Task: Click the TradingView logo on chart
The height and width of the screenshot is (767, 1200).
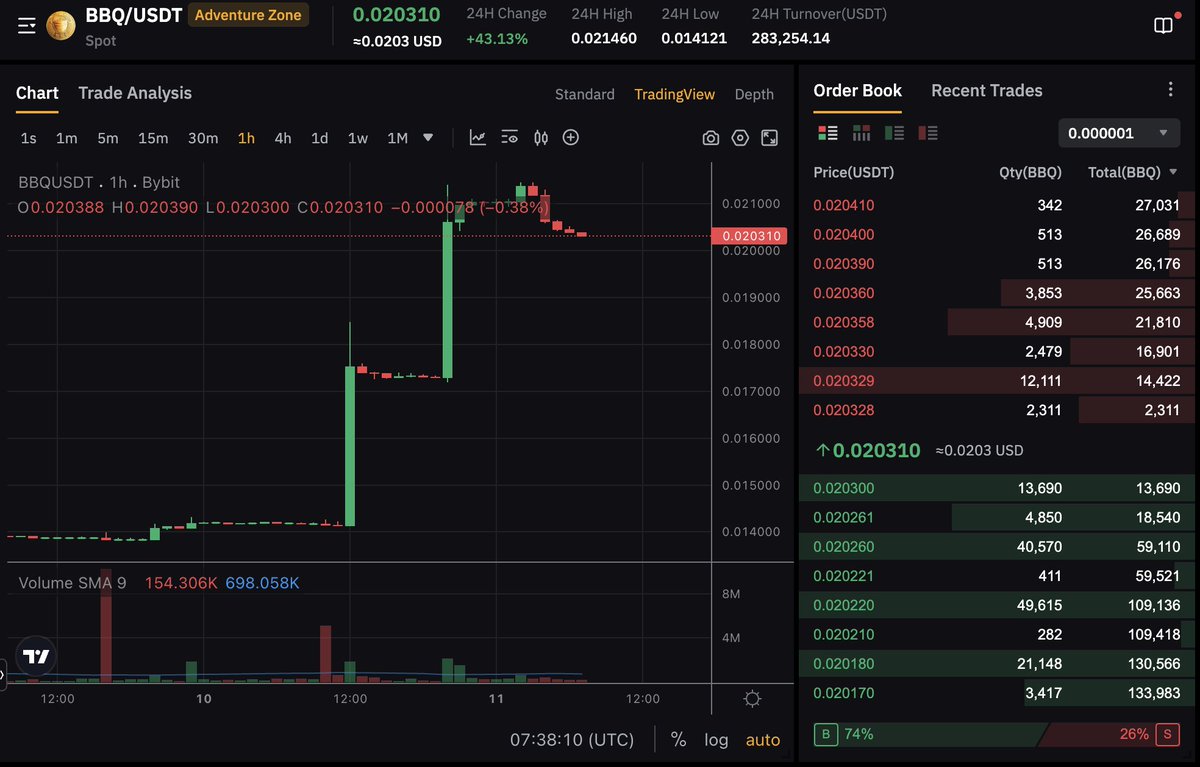Action: tap(37, 657)
